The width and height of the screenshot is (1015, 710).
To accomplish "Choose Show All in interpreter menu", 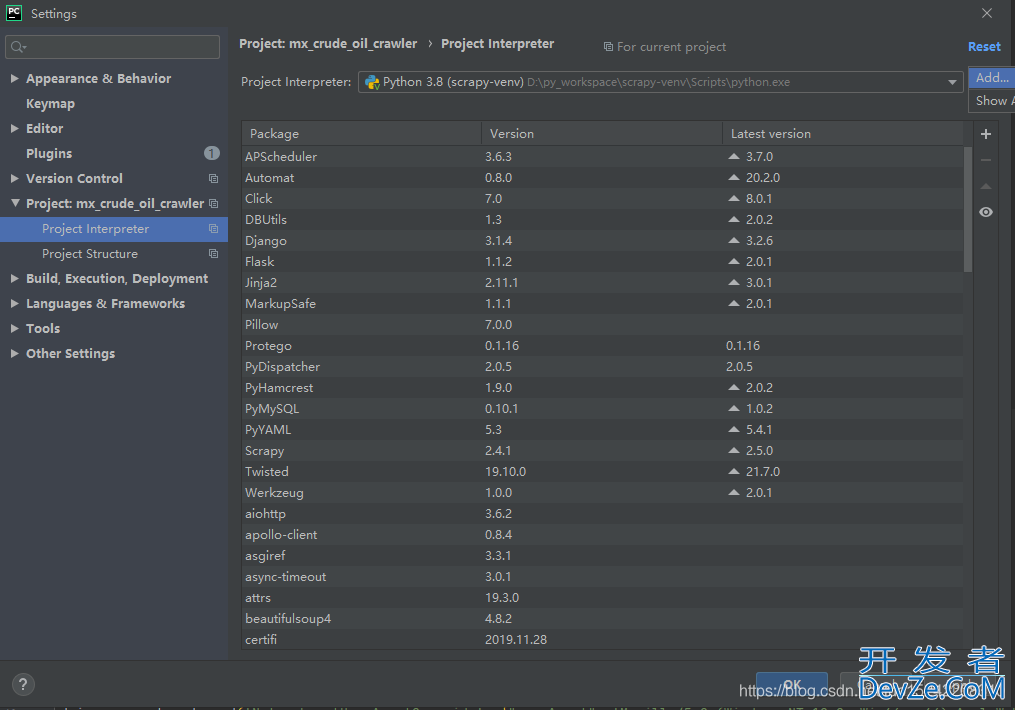I will [992, 100].
